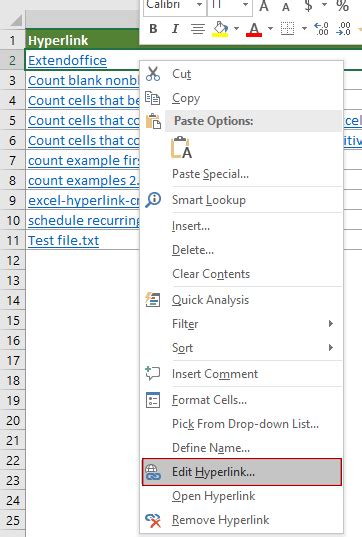Toggle Italic in the mini toolbar
This screenshot has width=362, height=537.
pyautogui.click(x=175, y=29)
